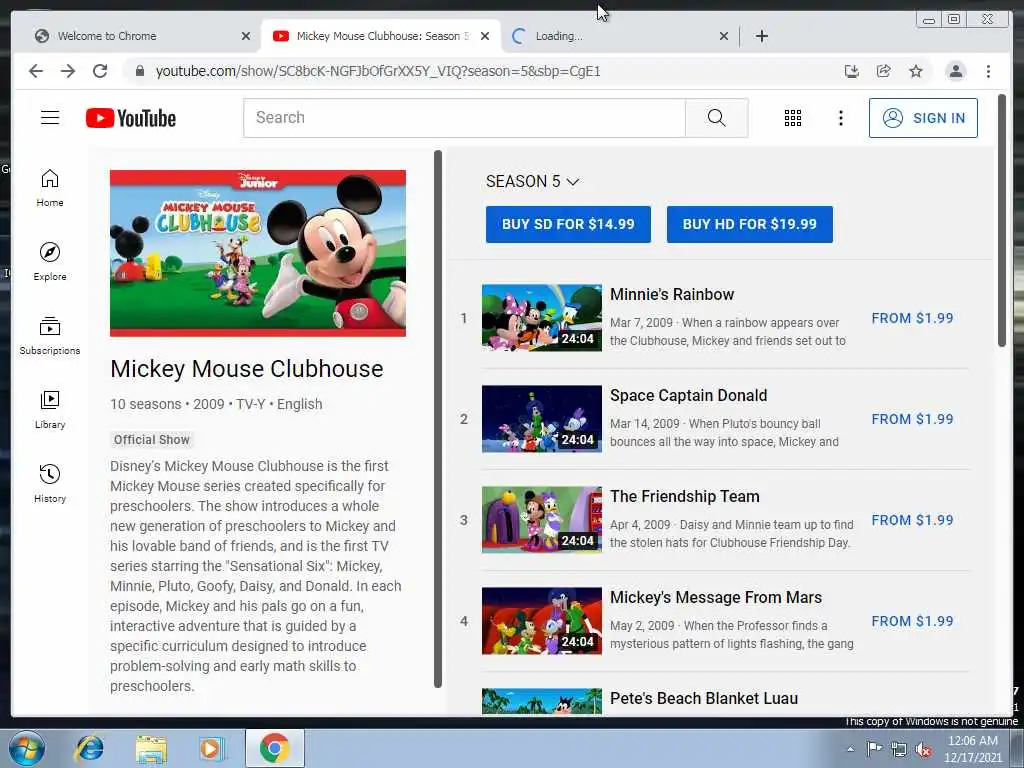The image size is (1024, 768).
Task: Click in the YouTube Search field
Action: tap(464, 118)
